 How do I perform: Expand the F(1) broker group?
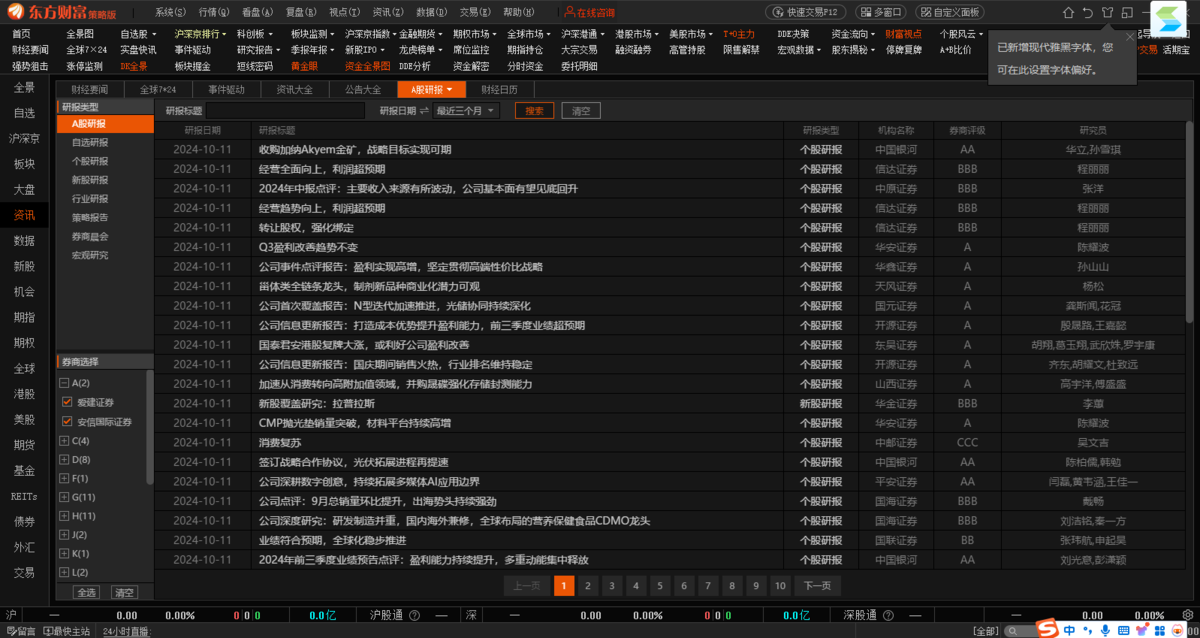click(64, 478)
